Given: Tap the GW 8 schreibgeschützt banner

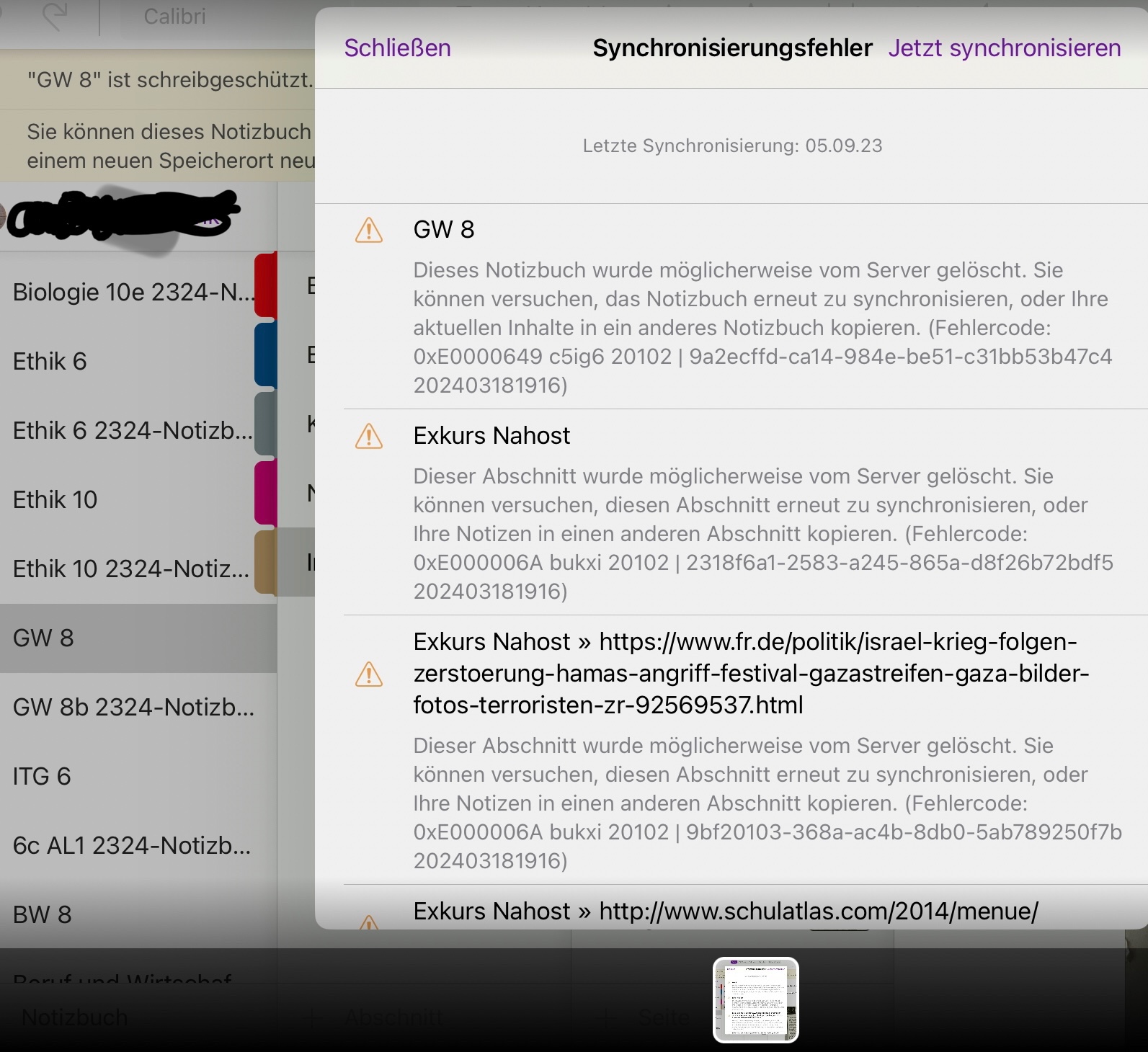Looking at the screenshot, I should point(157,79).
